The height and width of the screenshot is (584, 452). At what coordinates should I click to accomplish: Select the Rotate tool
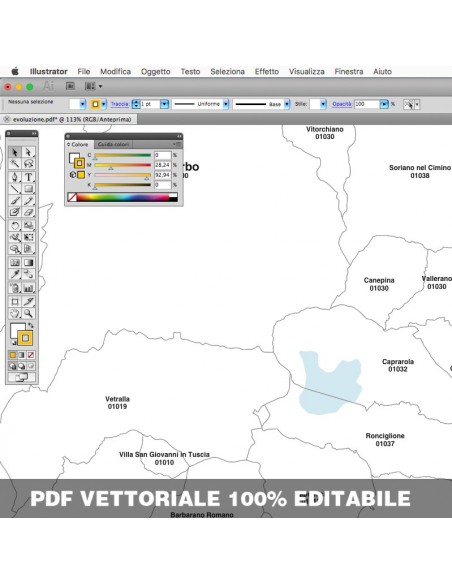(x=15, y=225)
